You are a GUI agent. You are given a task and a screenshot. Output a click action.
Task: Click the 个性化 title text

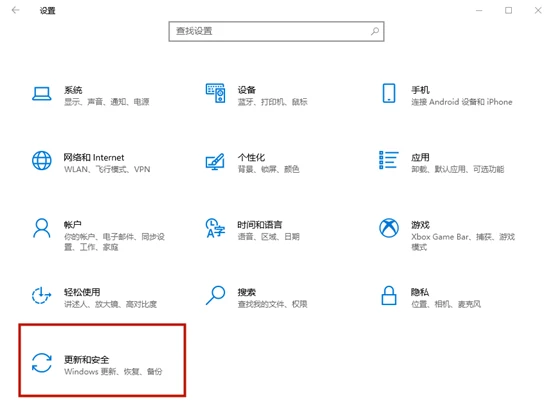251,157
